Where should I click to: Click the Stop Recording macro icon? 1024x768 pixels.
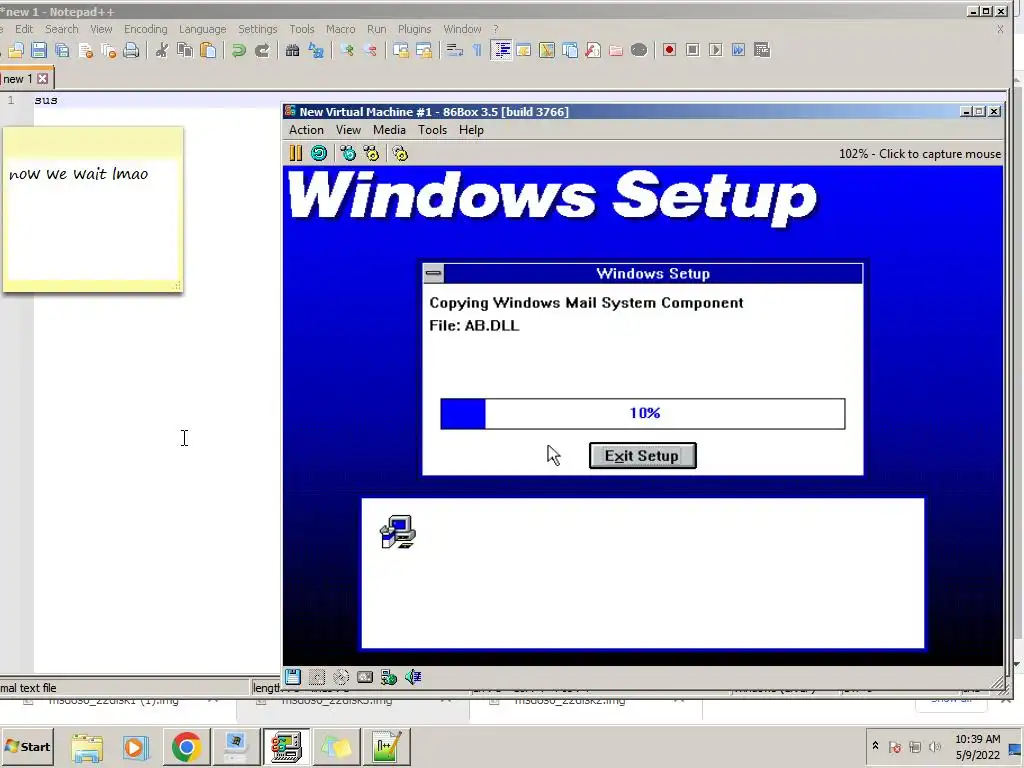(693, 50)
